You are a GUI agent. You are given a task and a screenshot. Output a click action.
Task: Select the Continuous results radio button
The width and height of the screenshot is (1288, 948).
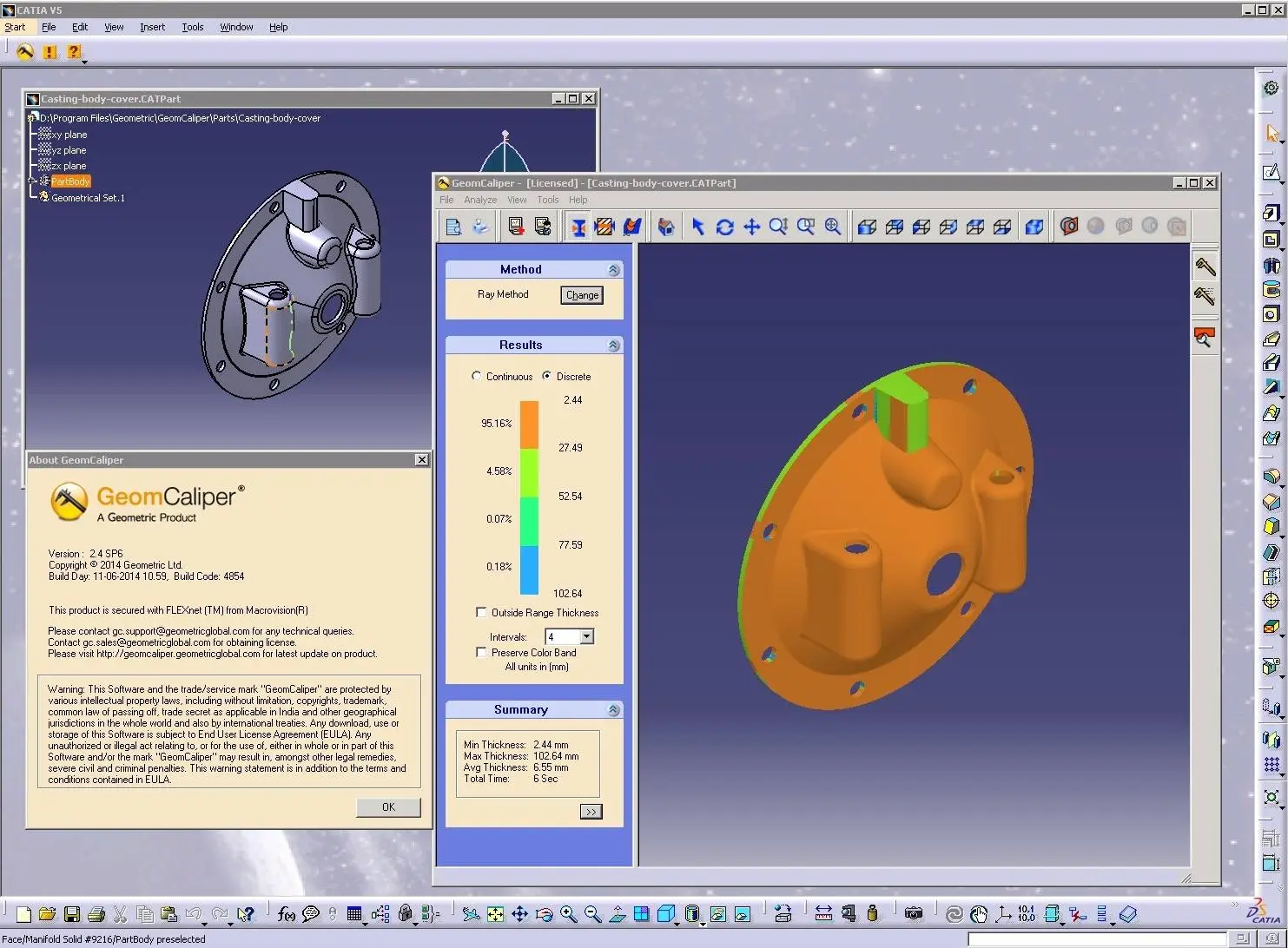click(x=476, y=376)
